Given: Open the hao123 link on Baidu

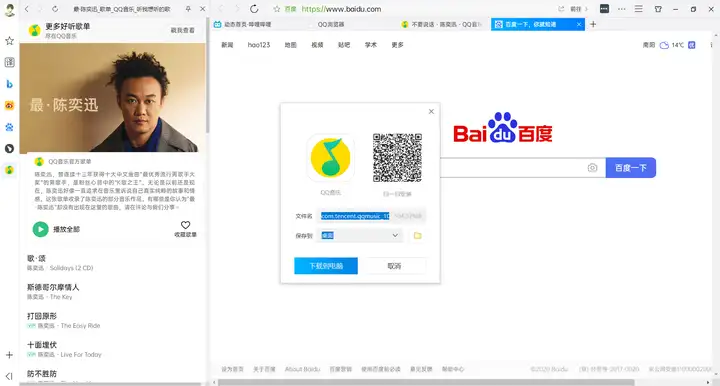Looking at the screenshot, I should pos(259,45).
